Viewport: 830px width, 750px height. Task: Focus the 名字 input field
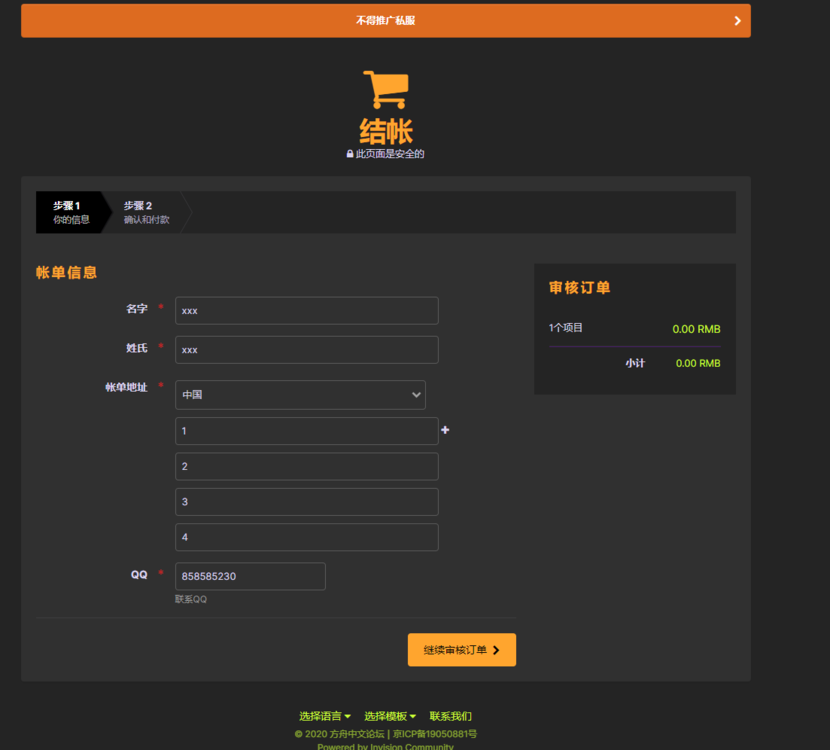(x=306, y=310)
